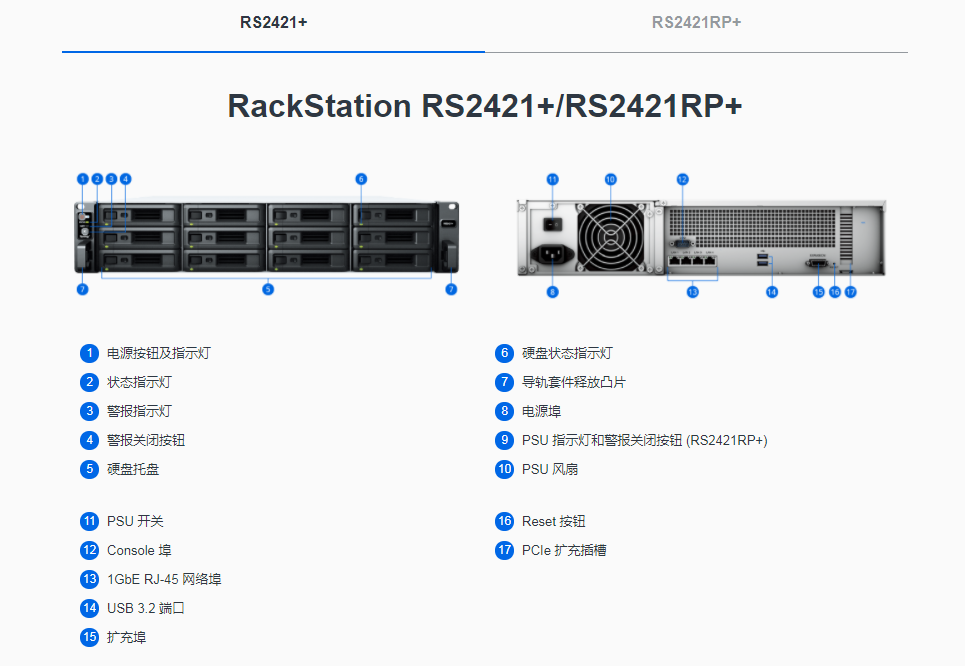
Task: Click marker 16 on the rear panel diagram
Action: pos(835,292)
